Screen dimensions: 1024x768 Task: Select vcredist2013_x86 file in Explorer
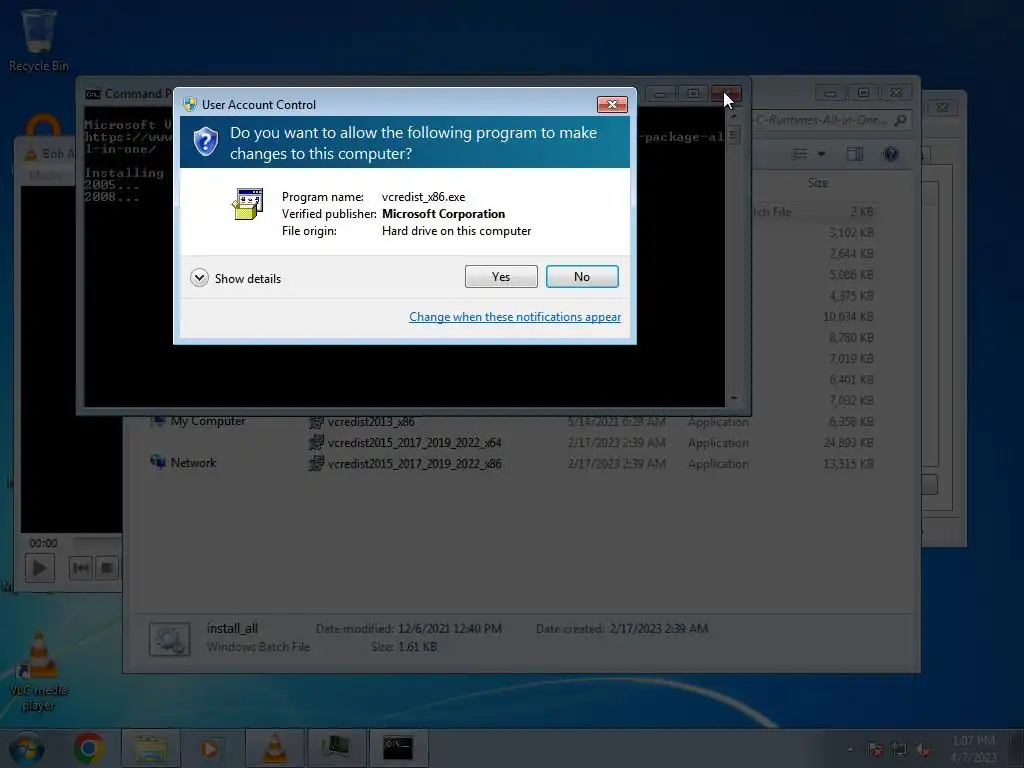[x=371, y=422]
